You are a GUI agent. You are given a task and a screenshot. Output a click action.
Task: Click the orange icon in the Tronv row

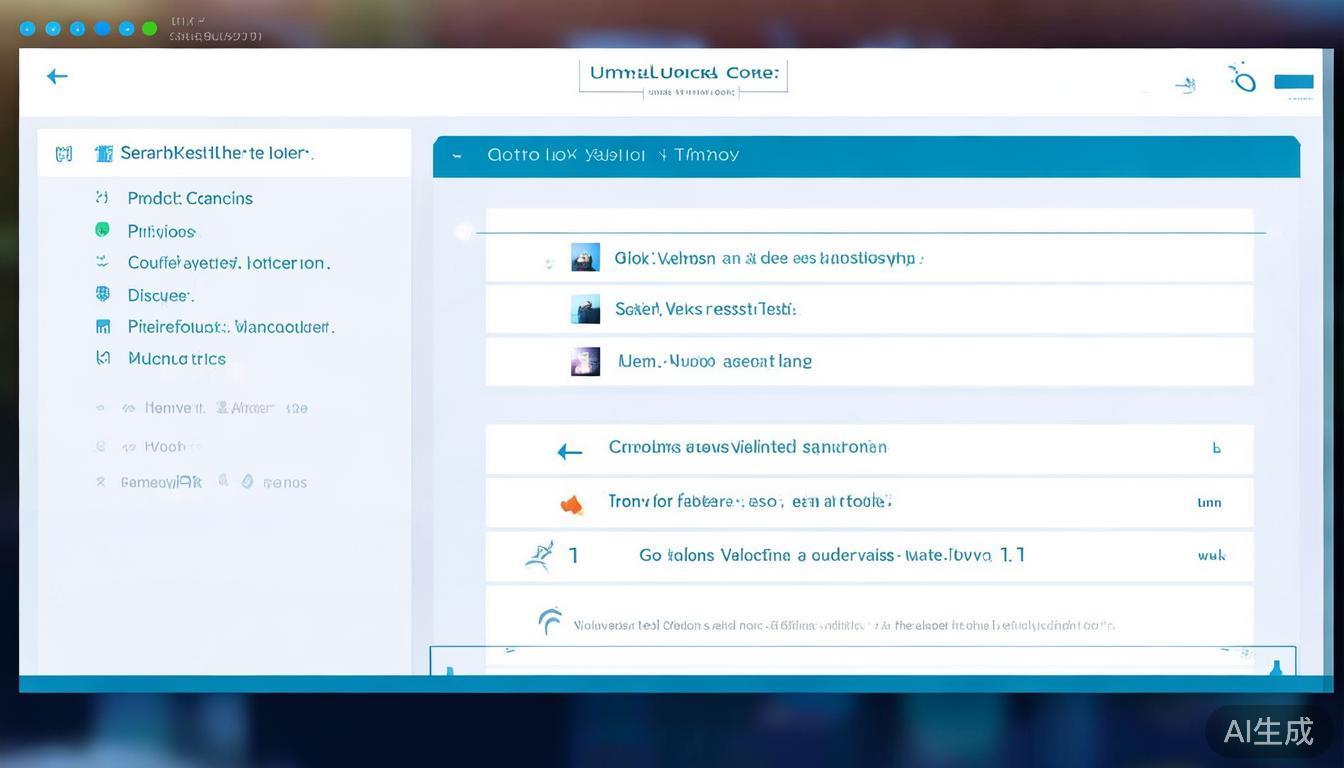tap(572, 504)
